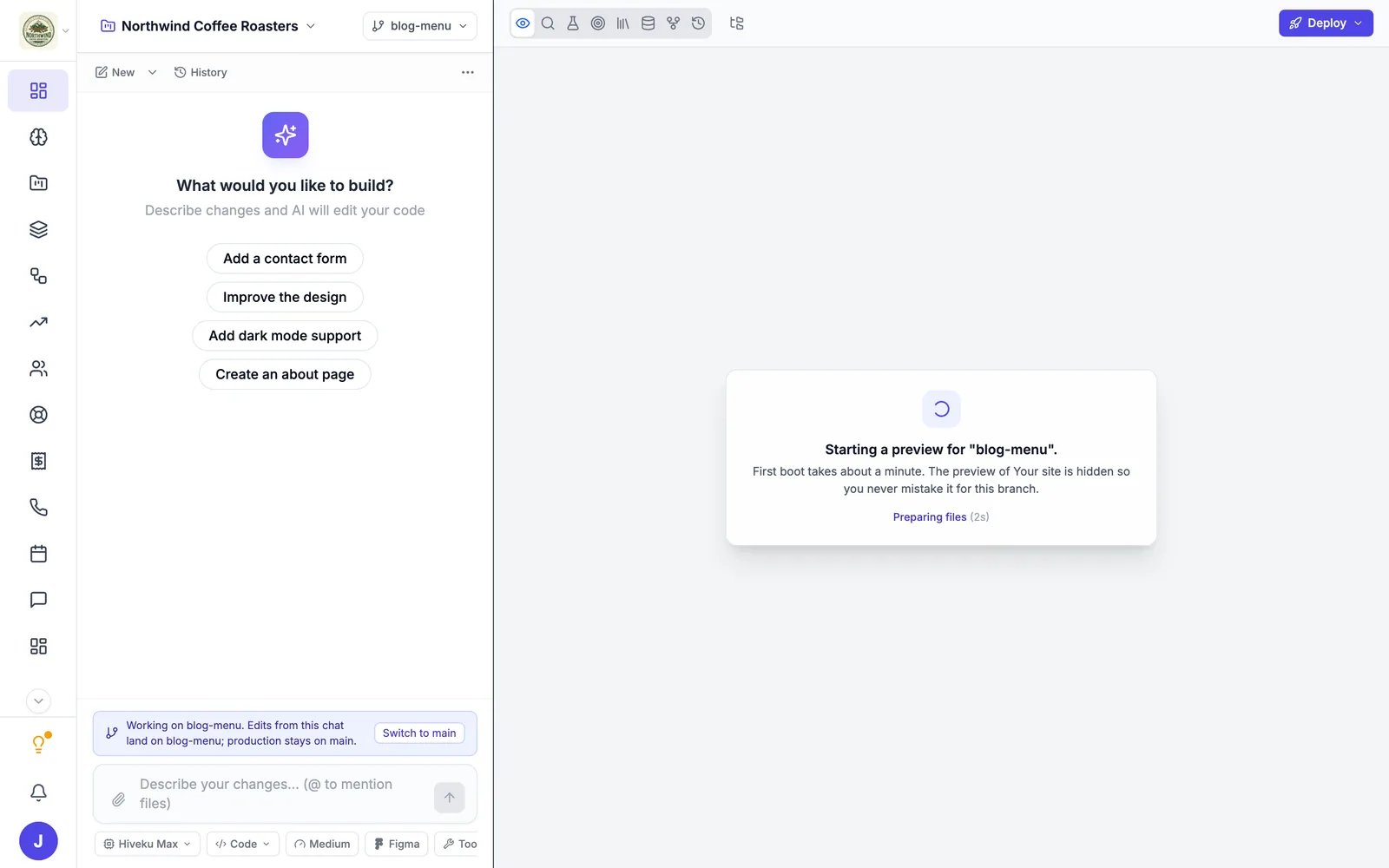Open the database icon in toolbar
Image resolution: width=1389 pixels, height=868 pixels.
648,23
